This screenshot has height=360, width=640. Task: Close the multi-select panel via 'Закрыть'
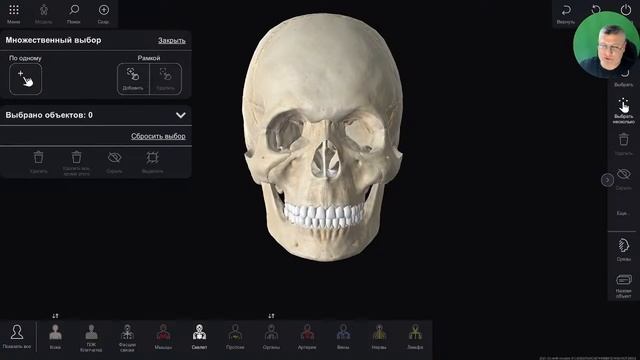tap(172, 40)
